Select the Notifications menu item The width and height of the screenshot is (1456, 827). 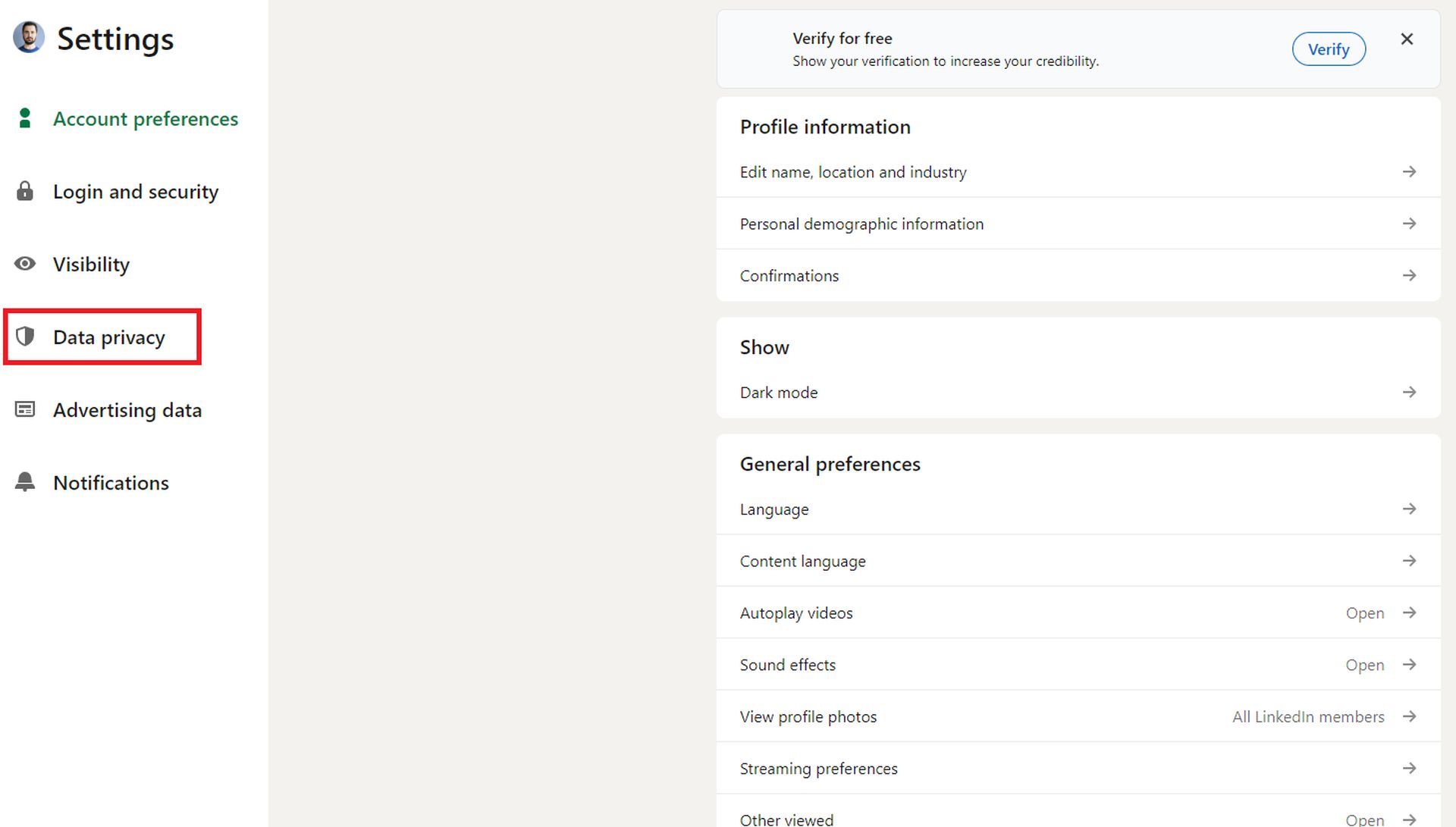(x=111, y=483)
